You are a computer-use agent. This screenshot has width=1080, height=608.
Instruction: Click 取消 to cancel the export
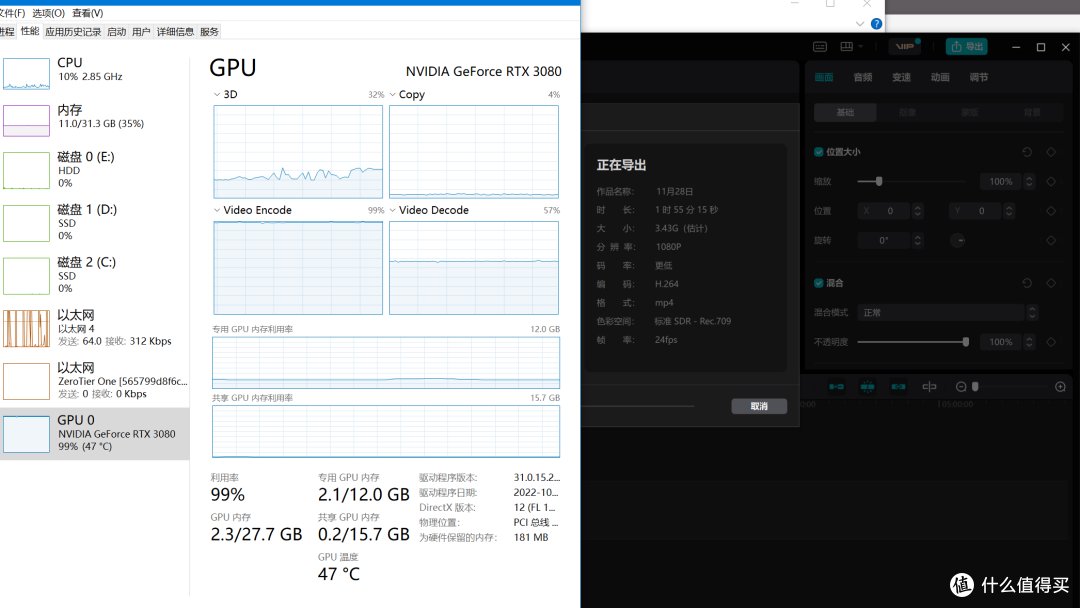pyautogui.click(x=759, y=406)
